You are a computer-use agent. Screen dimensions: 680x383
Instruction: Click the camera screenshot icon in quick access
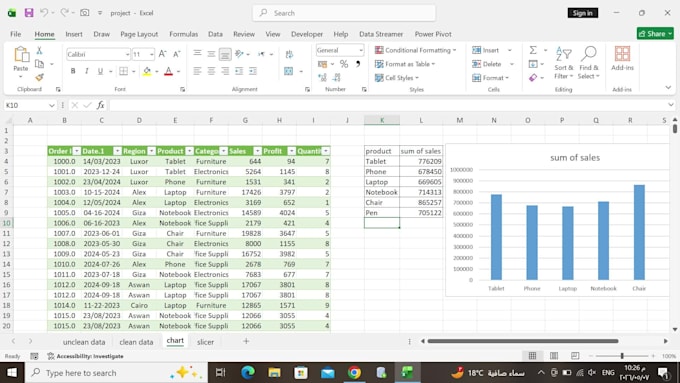85,13
